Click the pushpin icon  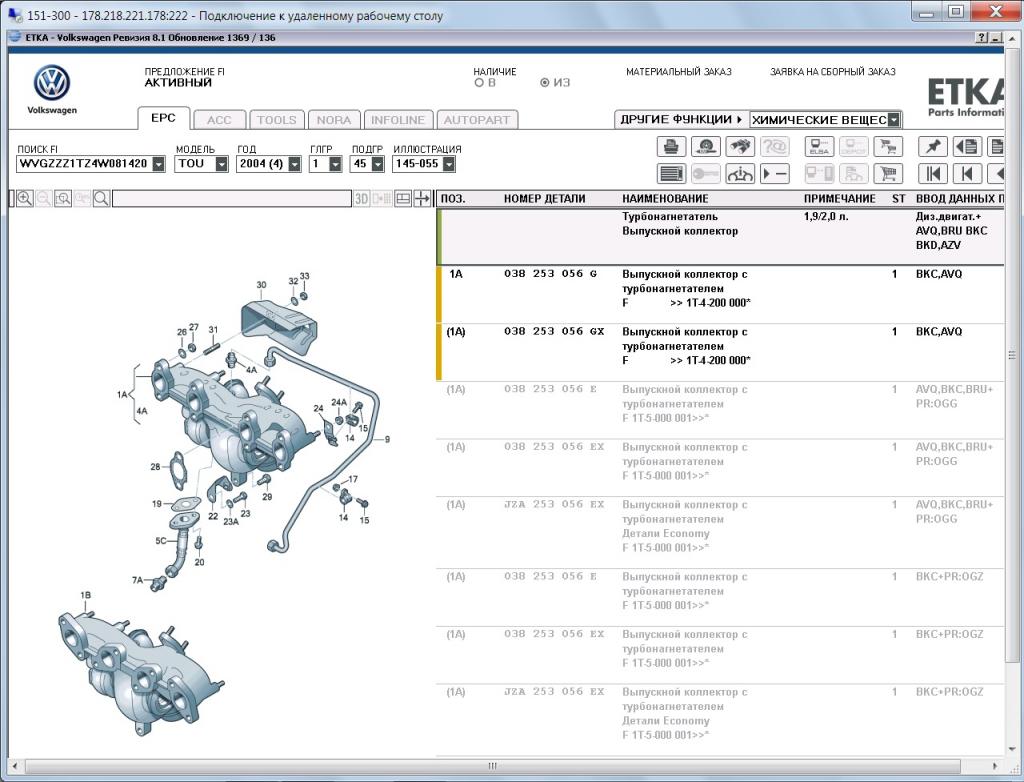pyautogui.click(x=933, y=146)
